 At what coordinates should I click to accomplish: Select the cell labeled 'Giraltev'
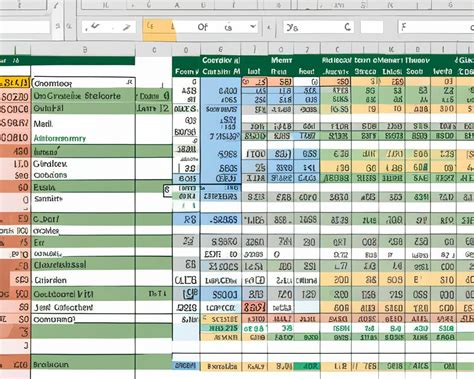click(83, 164)
